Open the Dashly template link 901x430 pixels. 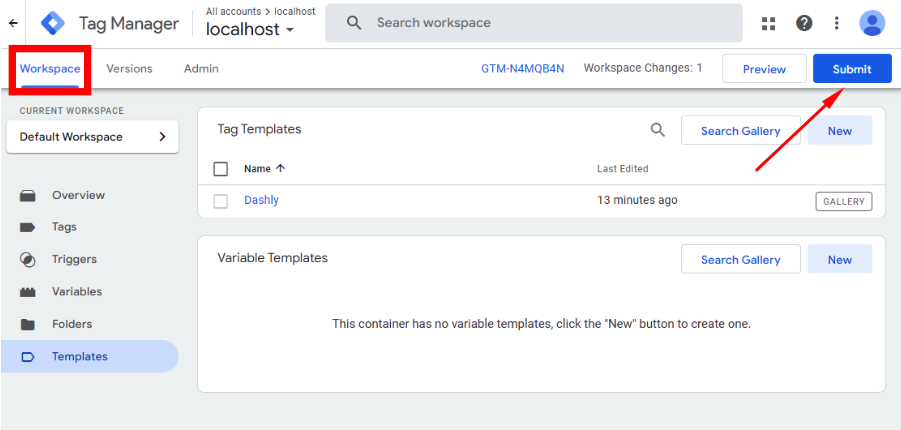coord(261,200)
